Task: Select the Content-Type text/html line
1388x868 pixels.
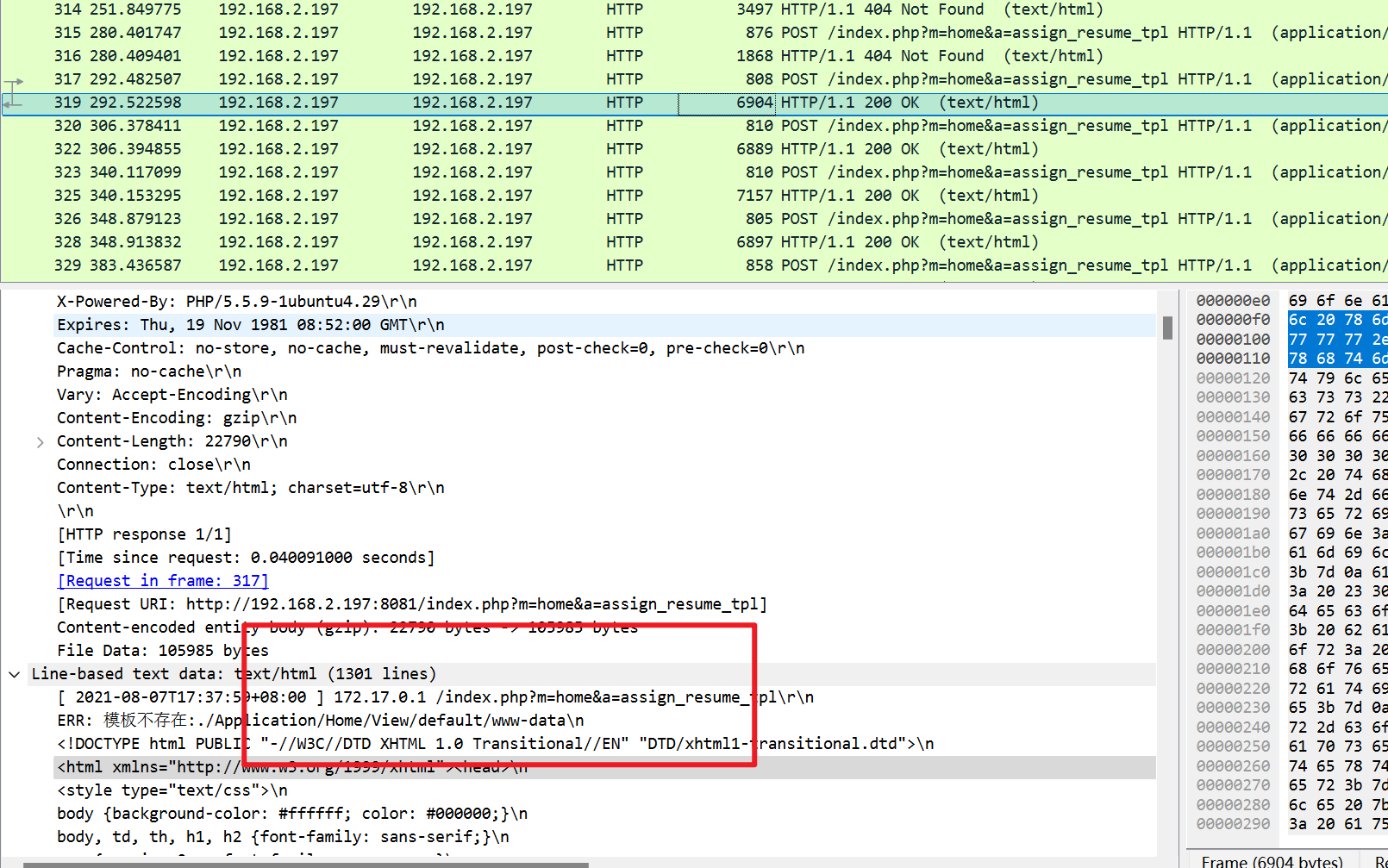Action: [x=251, y=488]
